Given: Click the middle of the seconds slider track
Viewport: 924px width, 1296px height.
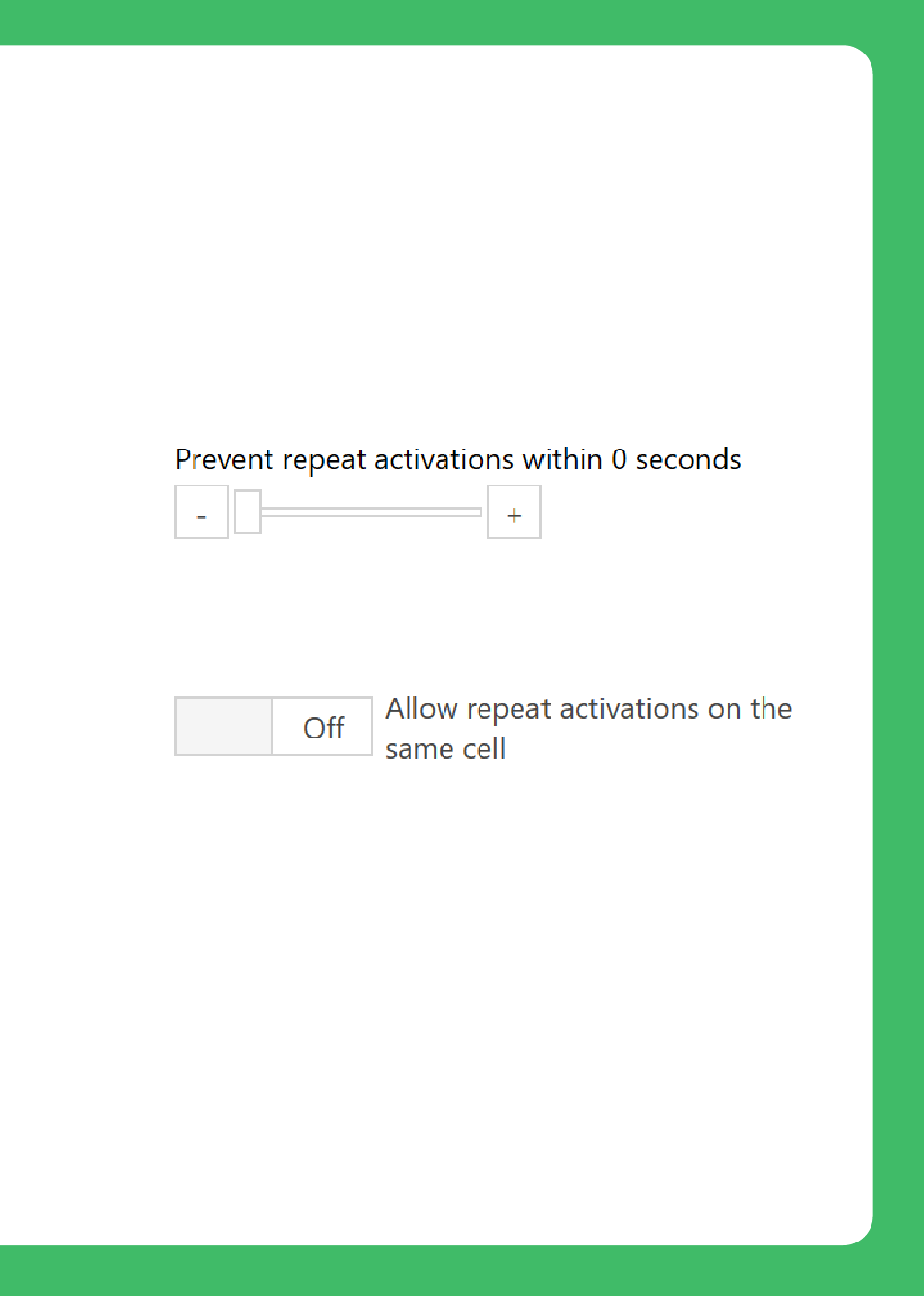Looking at the screenshot, I should coord(371,512).
